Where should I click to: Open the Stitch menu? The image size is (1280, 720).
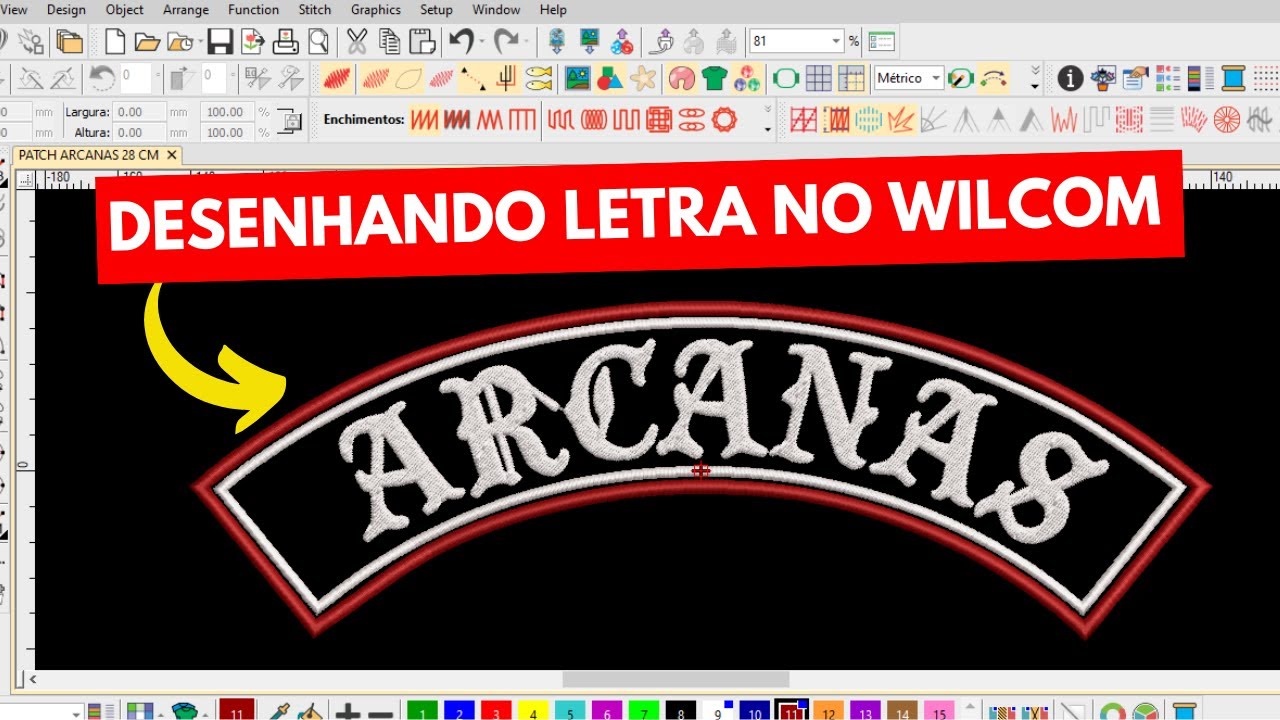(x=315, y=10)
